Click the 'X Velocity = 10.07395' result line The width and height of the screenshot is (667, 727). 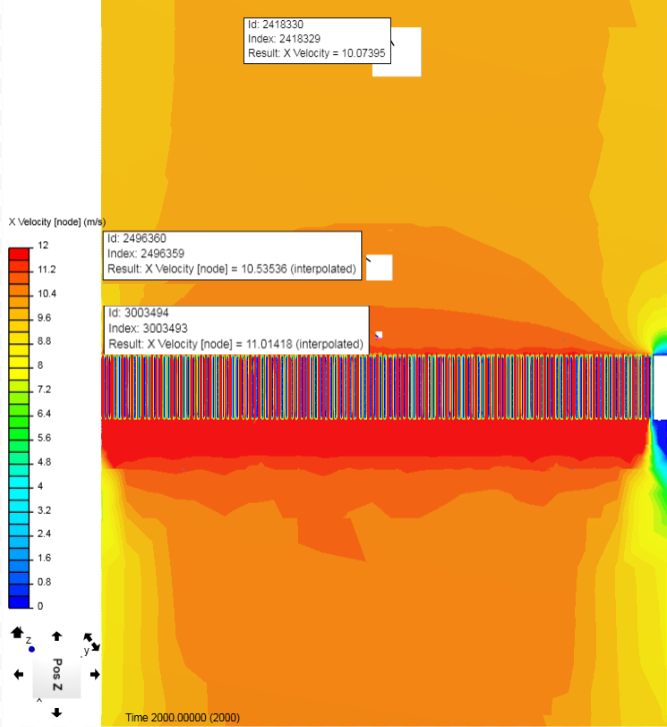pos(317,53)
